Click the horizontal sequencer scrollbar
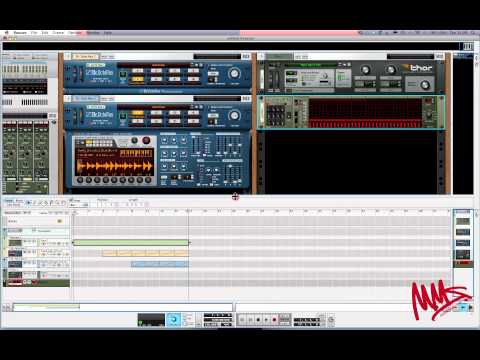Image resolution: width=480 pixels, height=360 pixels. point(122,306)
